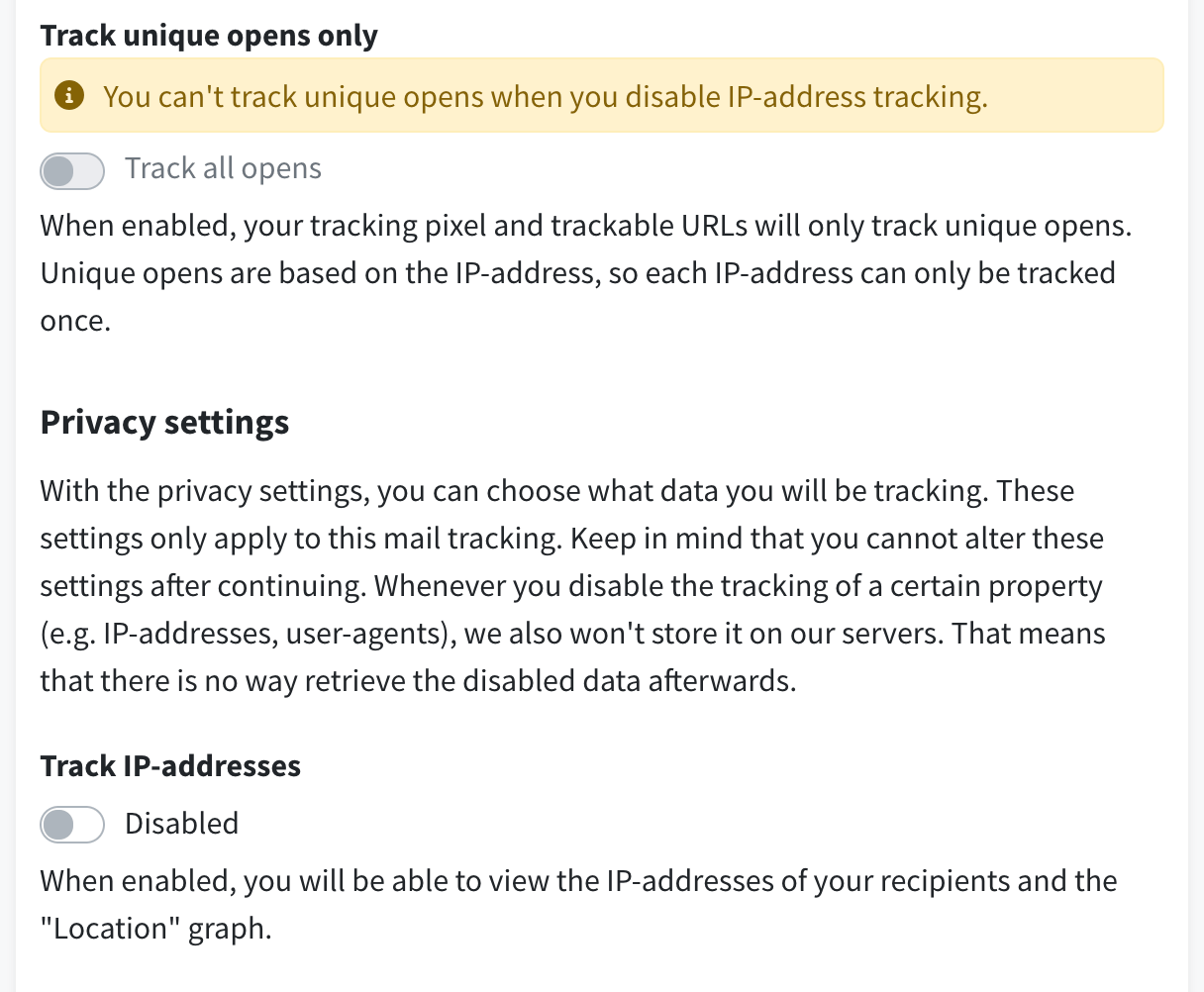Click the line starting "settings after continuing"

(x=571, y=586)
